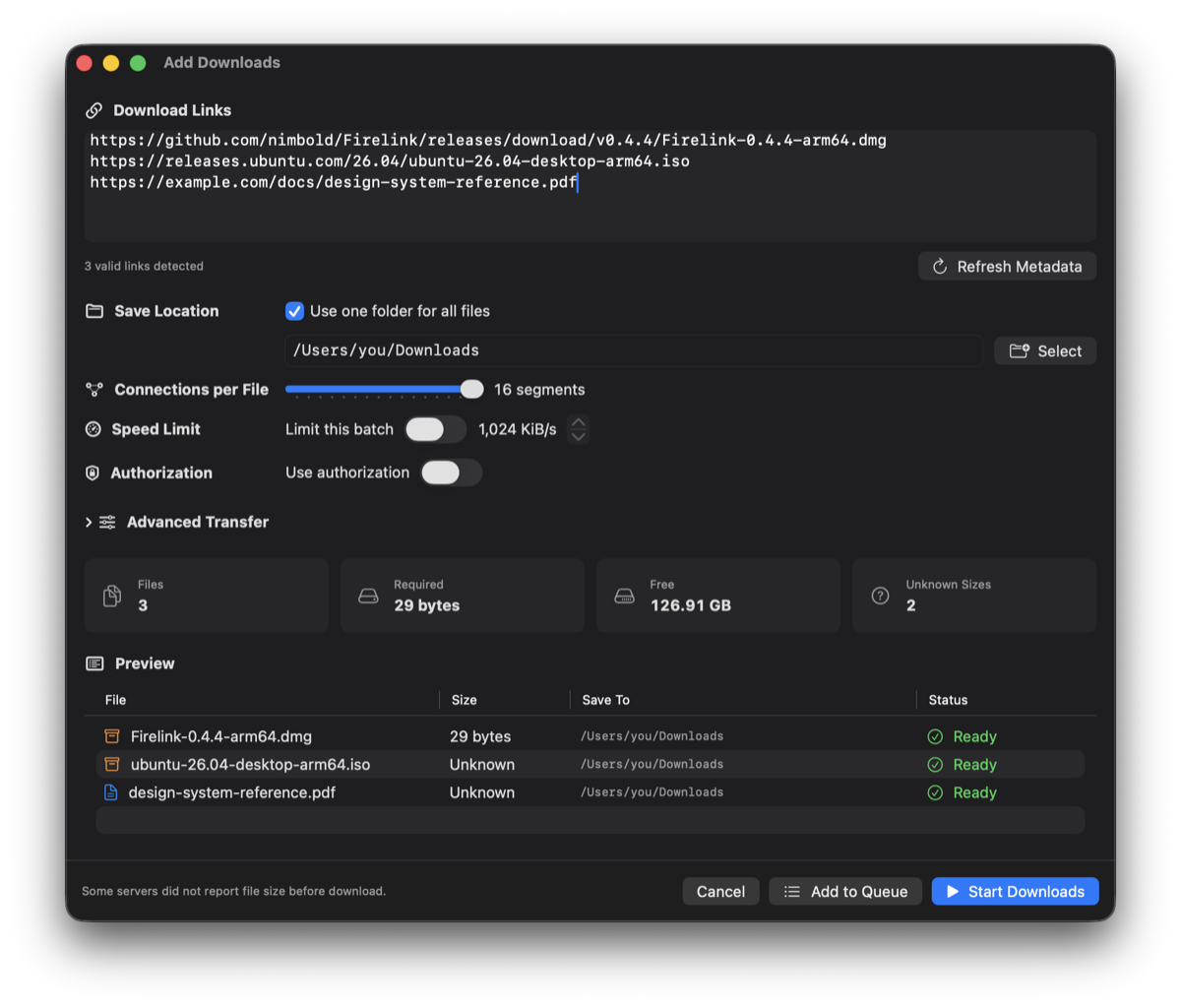Image resolution: width=1181 pixels, height=1008 pixels.
Task: Click the Free space drive icon
Action: coord(624,596)
